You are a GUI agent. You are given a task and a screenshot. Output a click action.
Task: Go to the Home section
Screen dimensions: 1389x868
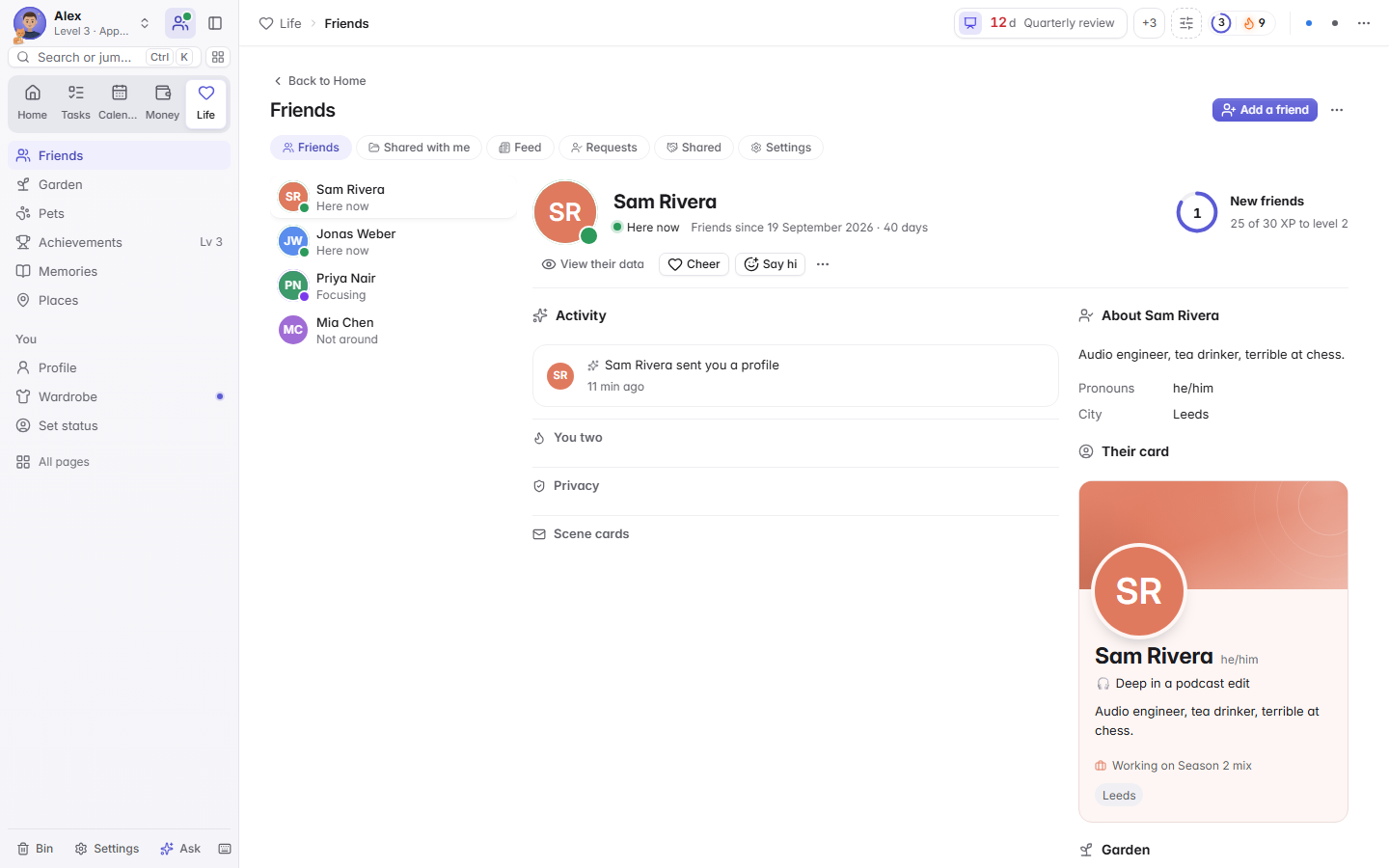pyautogui.click(x=32, y=103)
